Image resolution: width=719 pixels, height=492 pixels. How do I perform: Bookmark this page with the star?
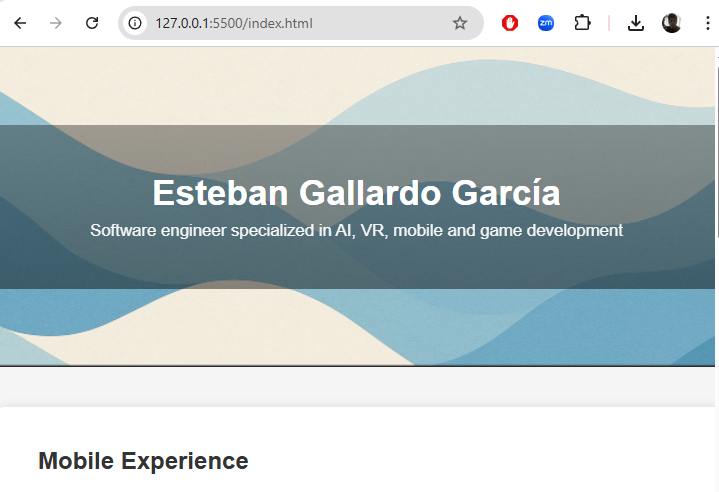[460, 23]
